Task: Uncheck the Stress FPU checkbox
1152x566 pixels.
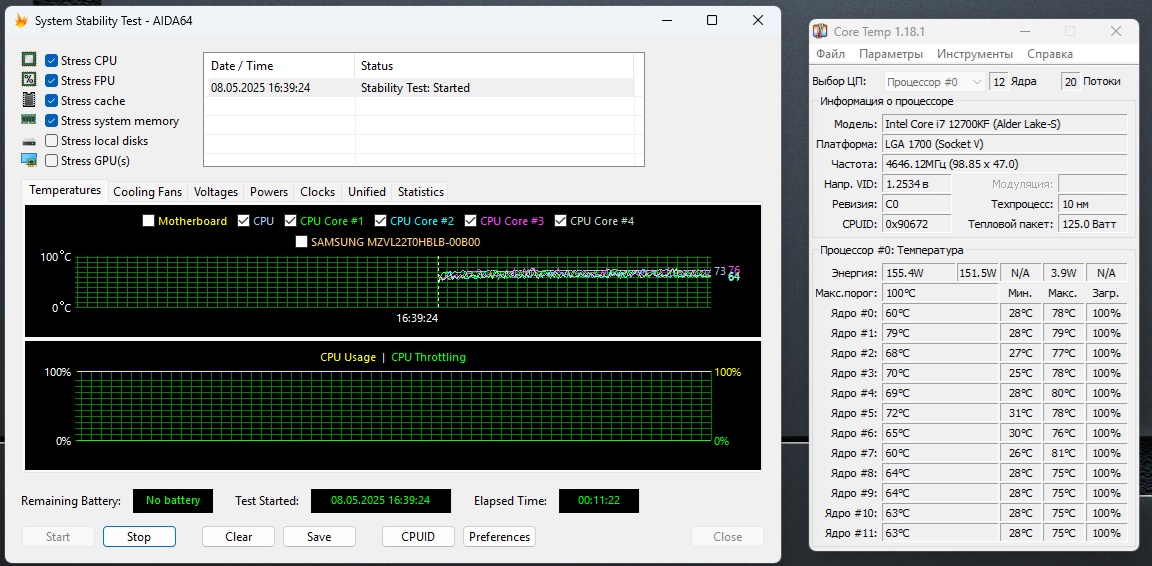Action: click(x=51, y=80)
